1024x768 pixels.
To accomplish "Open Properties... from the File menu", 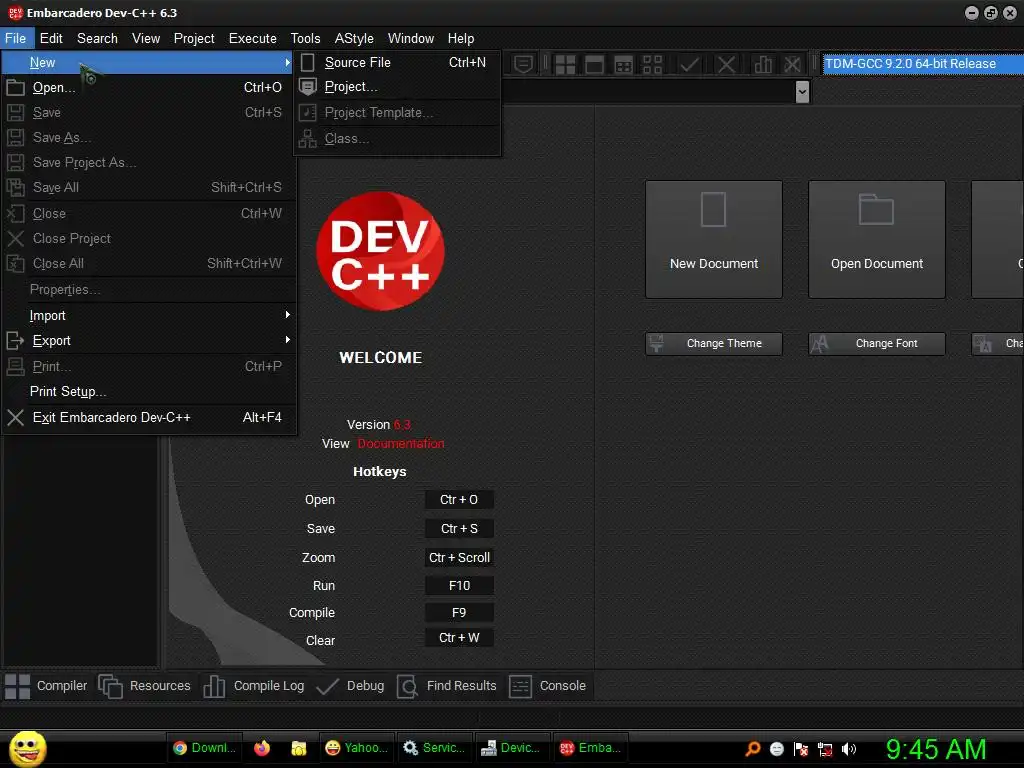I will coord(147,289).
